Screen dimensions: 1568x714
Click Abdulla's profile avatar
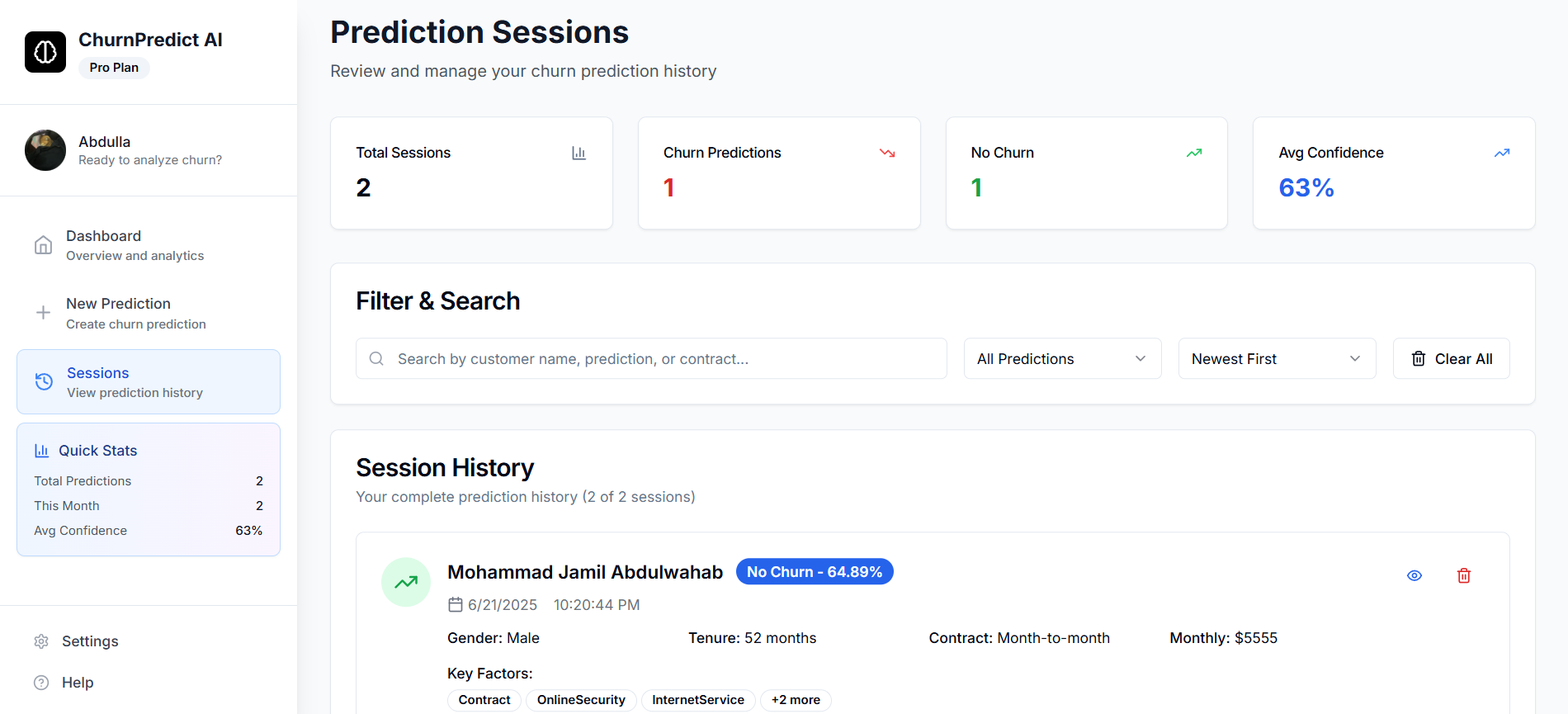[45, 150]
